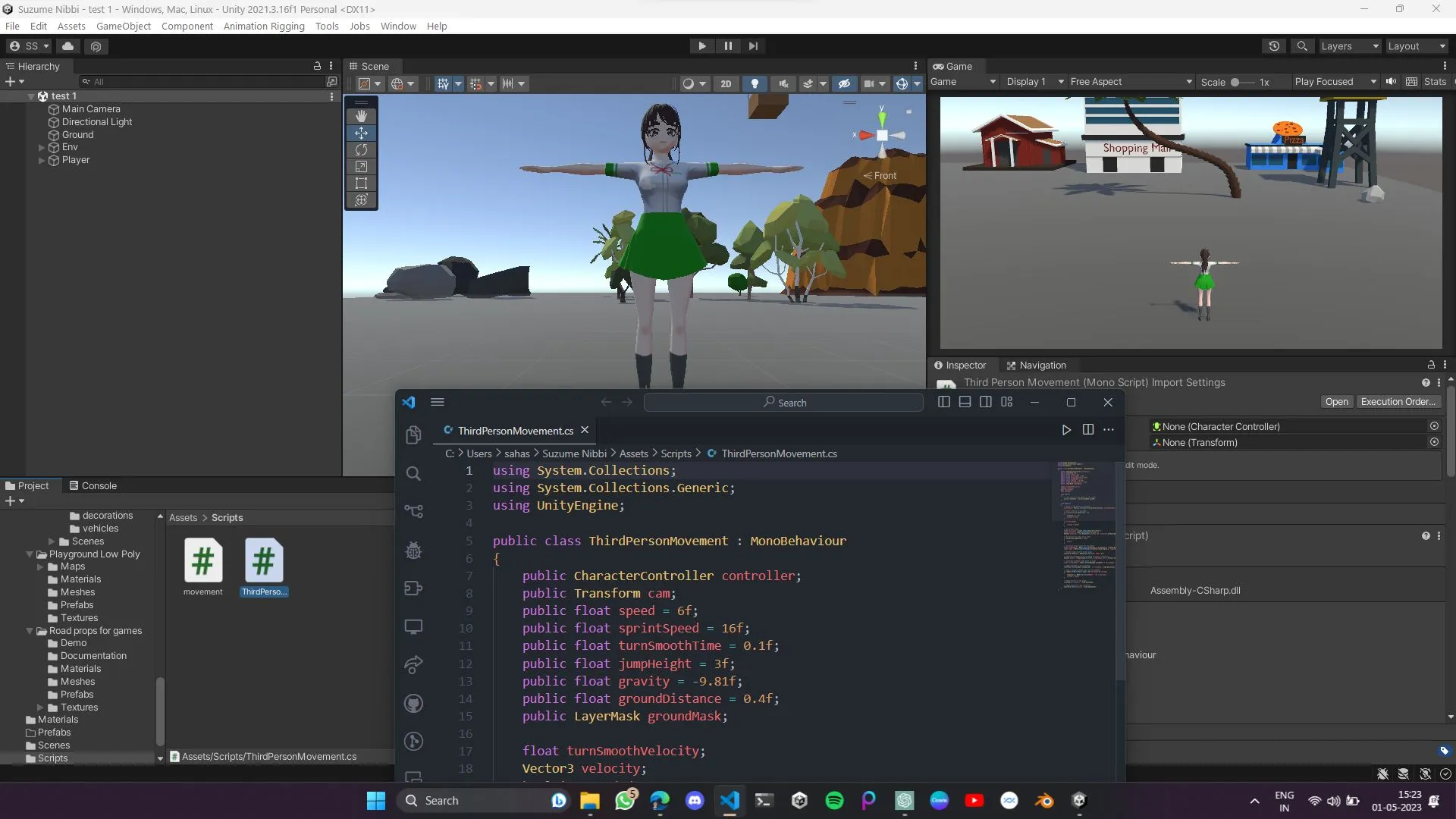Image resolution: width=1456 pixels, height=819 pixels.
Task: Select the Rotate tool
Action: pos(361,150)
